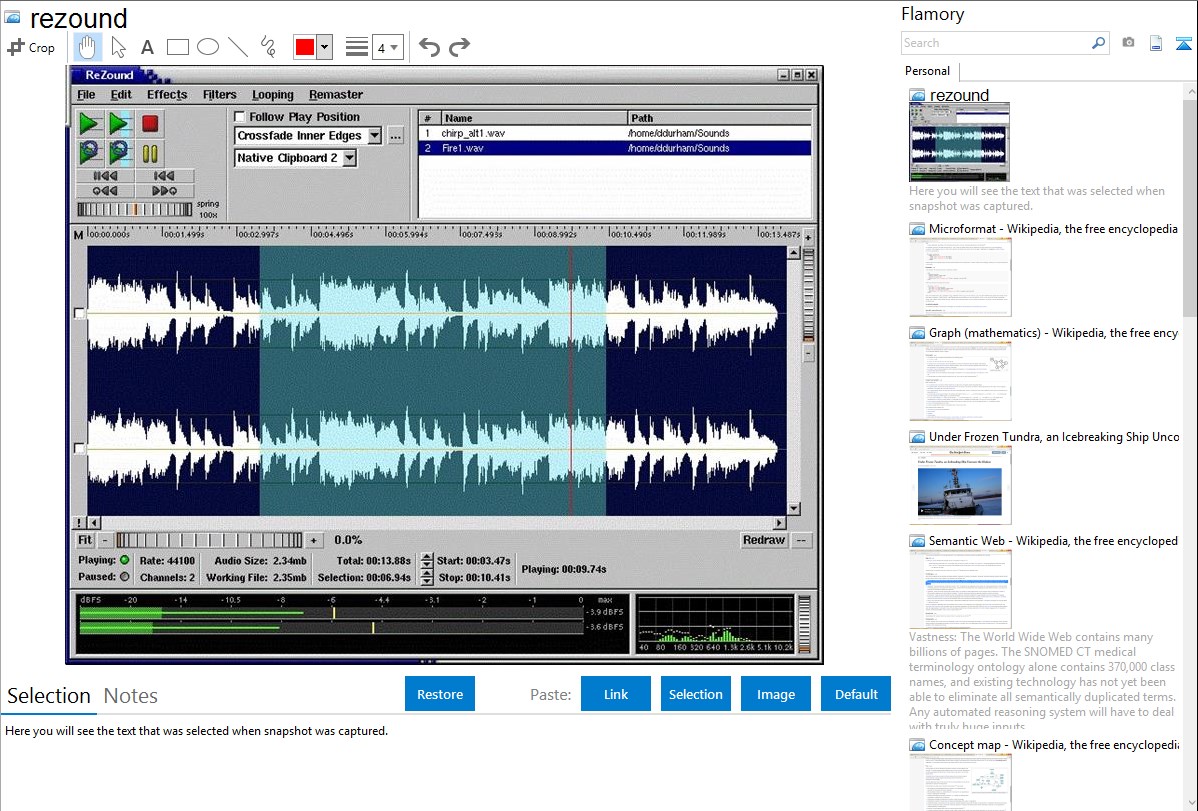Pick the rectangle shape tool
The height and width of the screenshot is (811, 1198).
pyautogui.click(x=177, y=47)
